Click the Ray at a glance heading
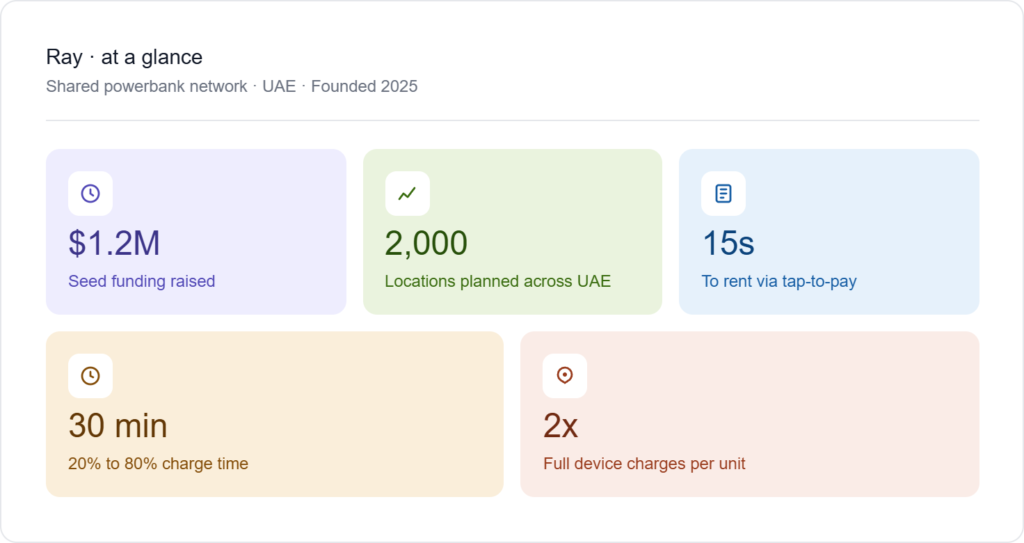This screenshot has width=1024, height=543. (124, 57)
